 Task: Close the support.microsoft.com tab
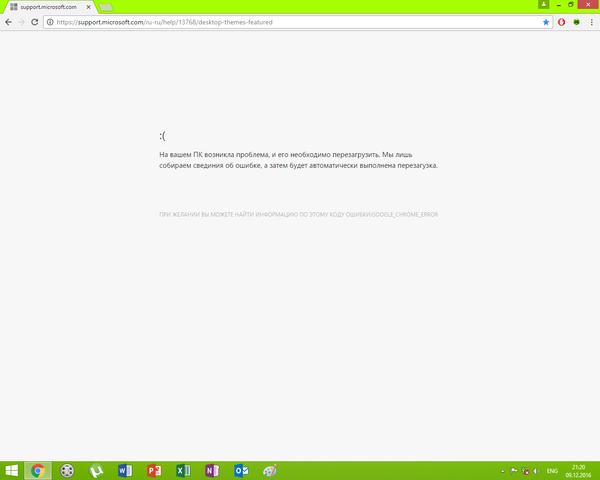pyautogui.click(x=89, y=6)
